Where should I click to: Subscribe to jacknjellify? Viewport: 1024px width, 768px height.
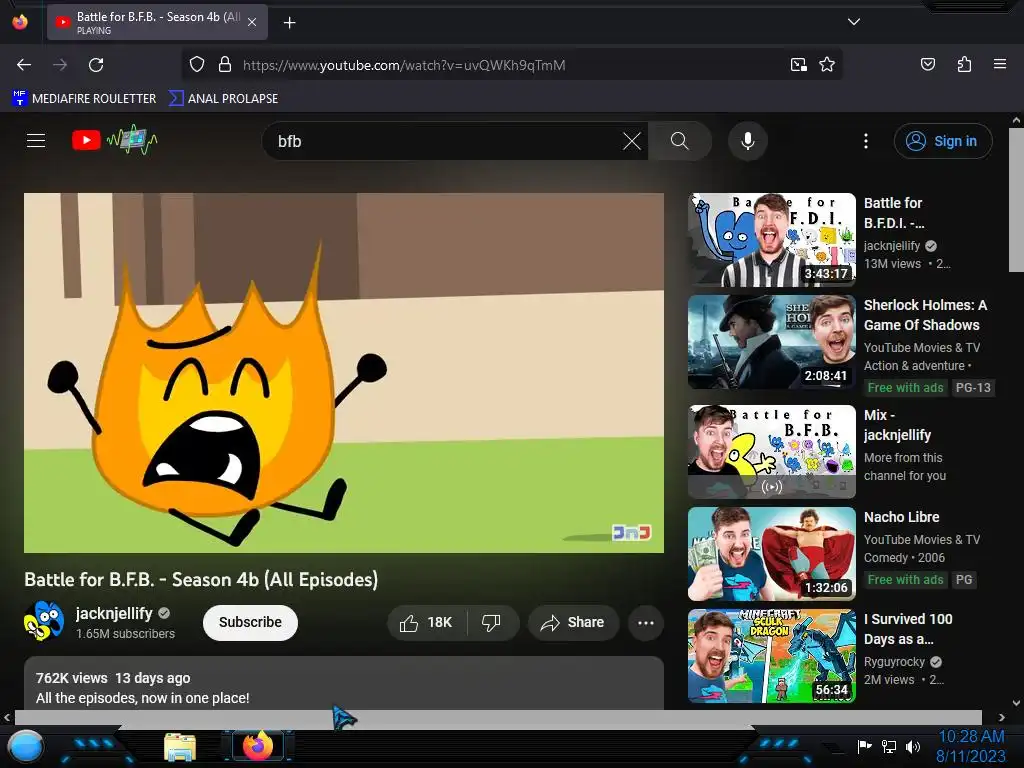click(x=250, y=622)
